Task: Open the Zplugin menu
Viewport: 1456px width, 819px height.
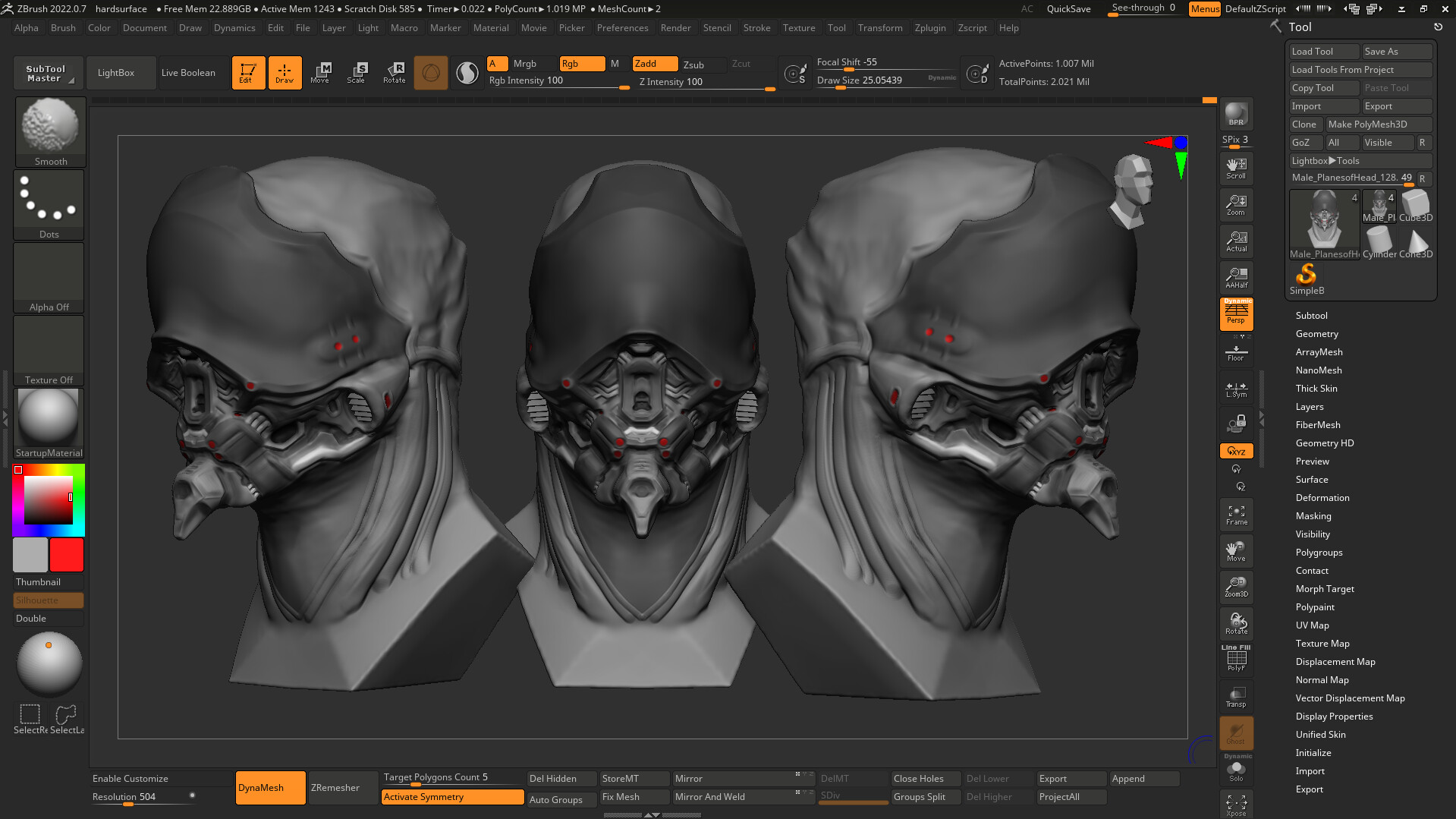Action: 930,28
